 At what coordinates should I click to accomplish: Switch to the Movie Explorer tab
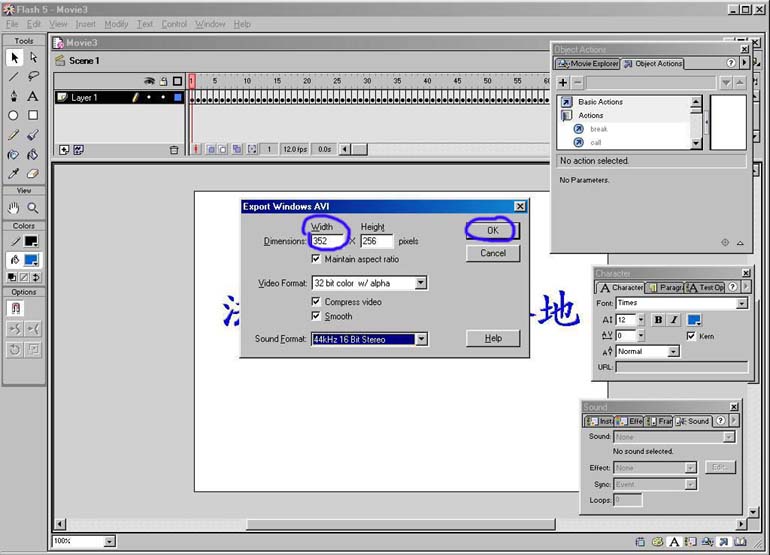[x=588, y=64]
